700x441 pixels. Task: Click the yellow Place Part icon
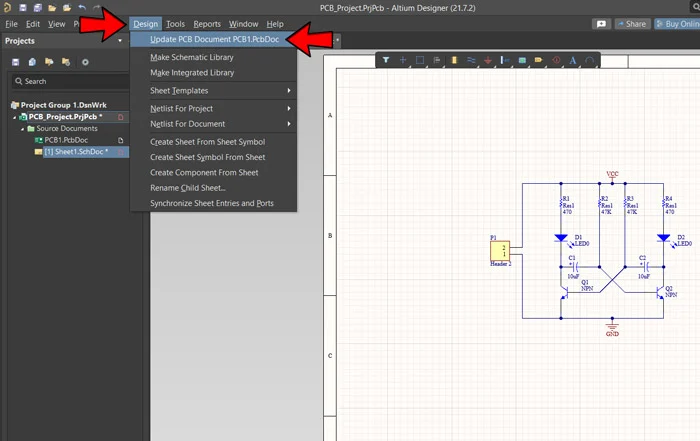coord(454,60)
